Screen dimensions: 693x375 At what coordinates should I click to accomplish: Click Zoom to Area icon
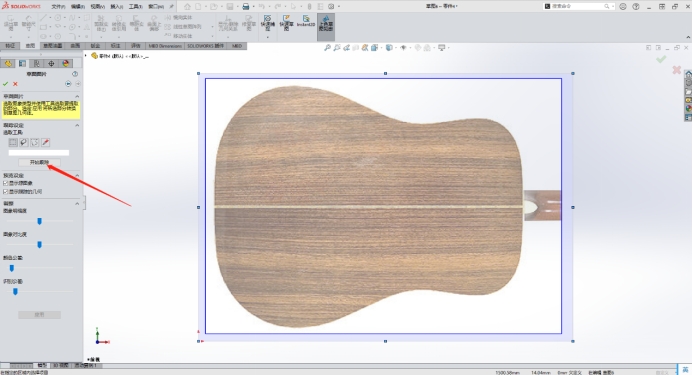click(337, 48)
